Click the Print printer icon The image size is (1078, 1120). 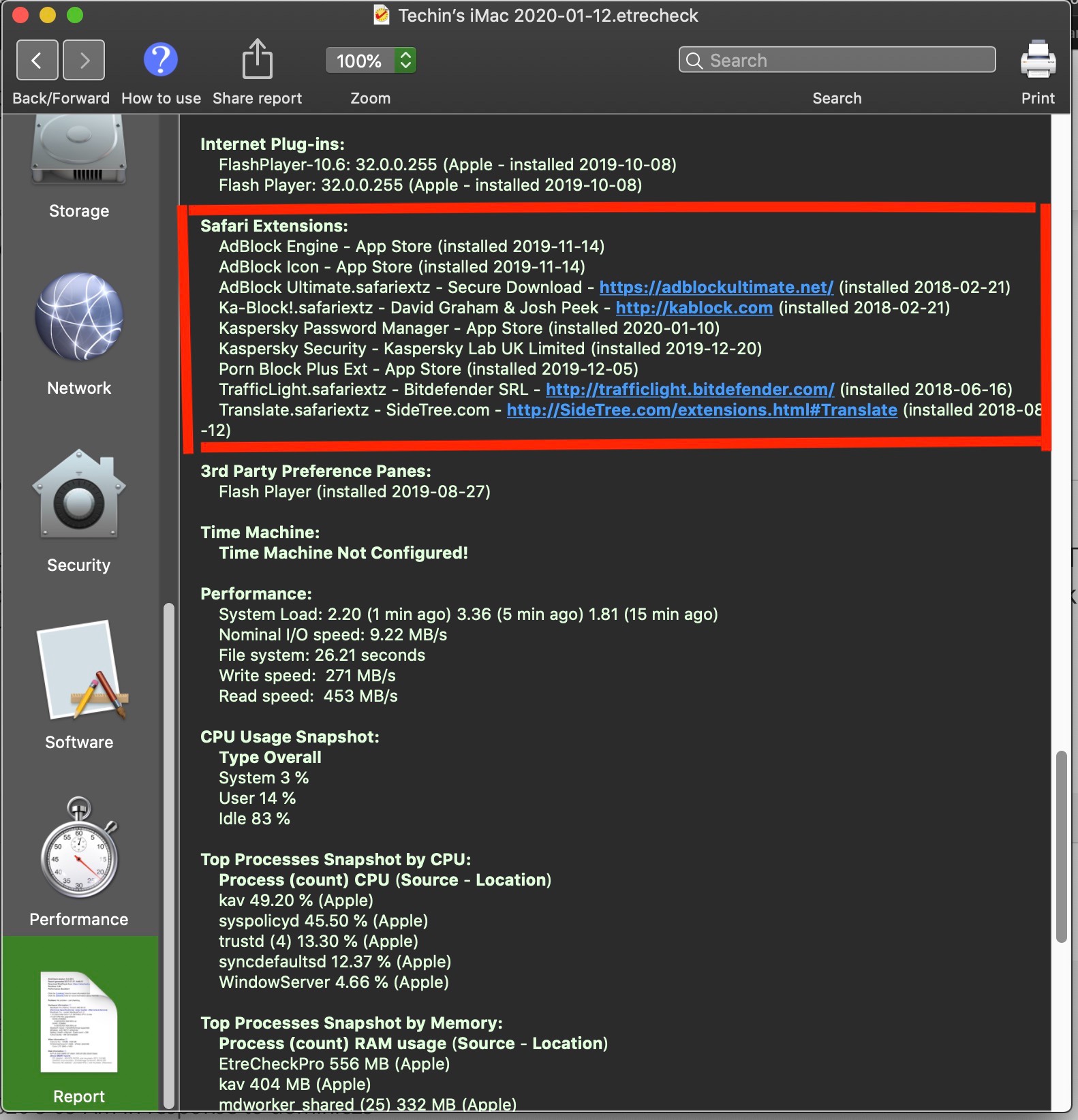click(x=1038, y=59)
